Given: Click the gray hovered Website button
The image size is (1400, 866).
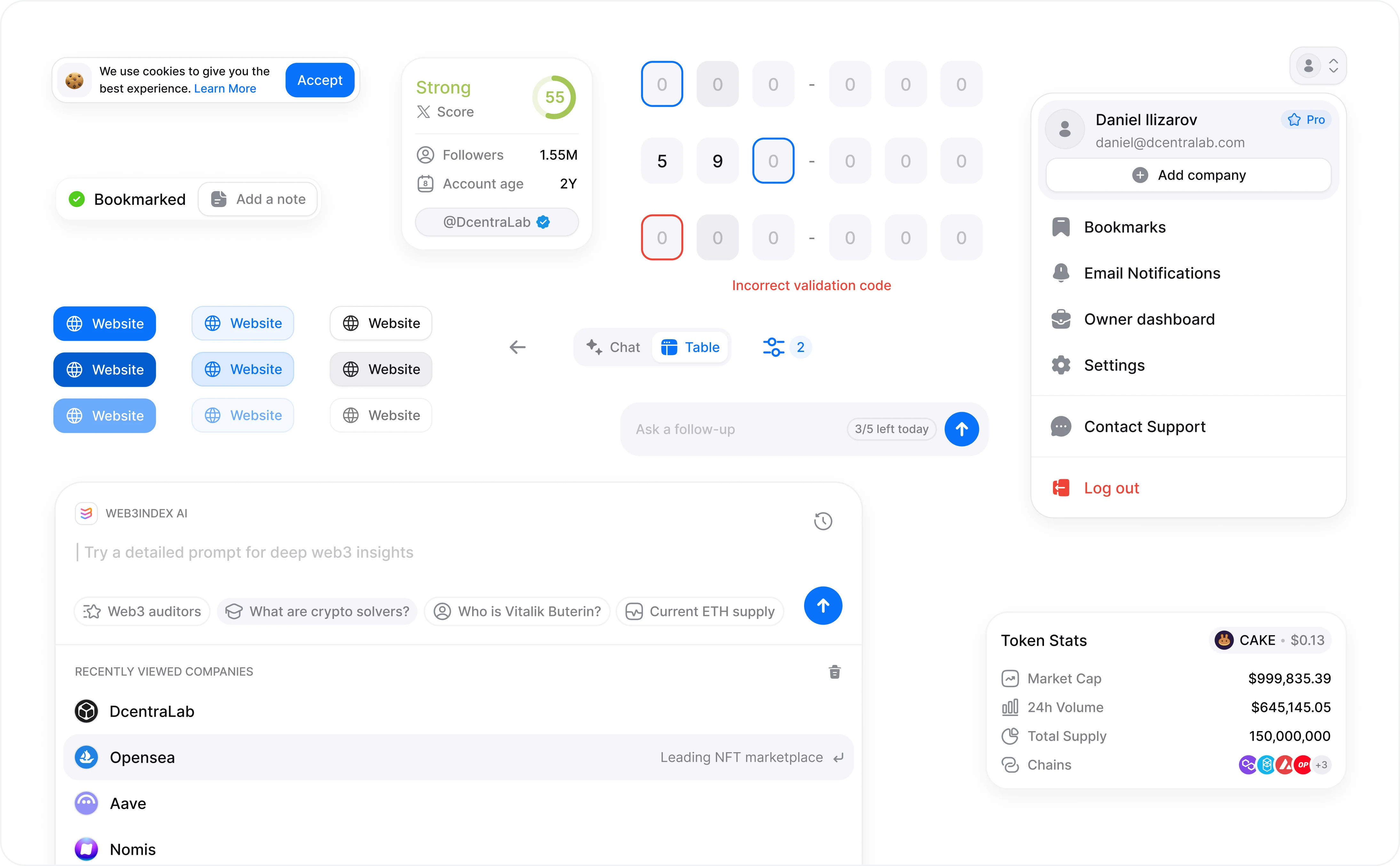Looking at the screenshot, I should (381, 370).
